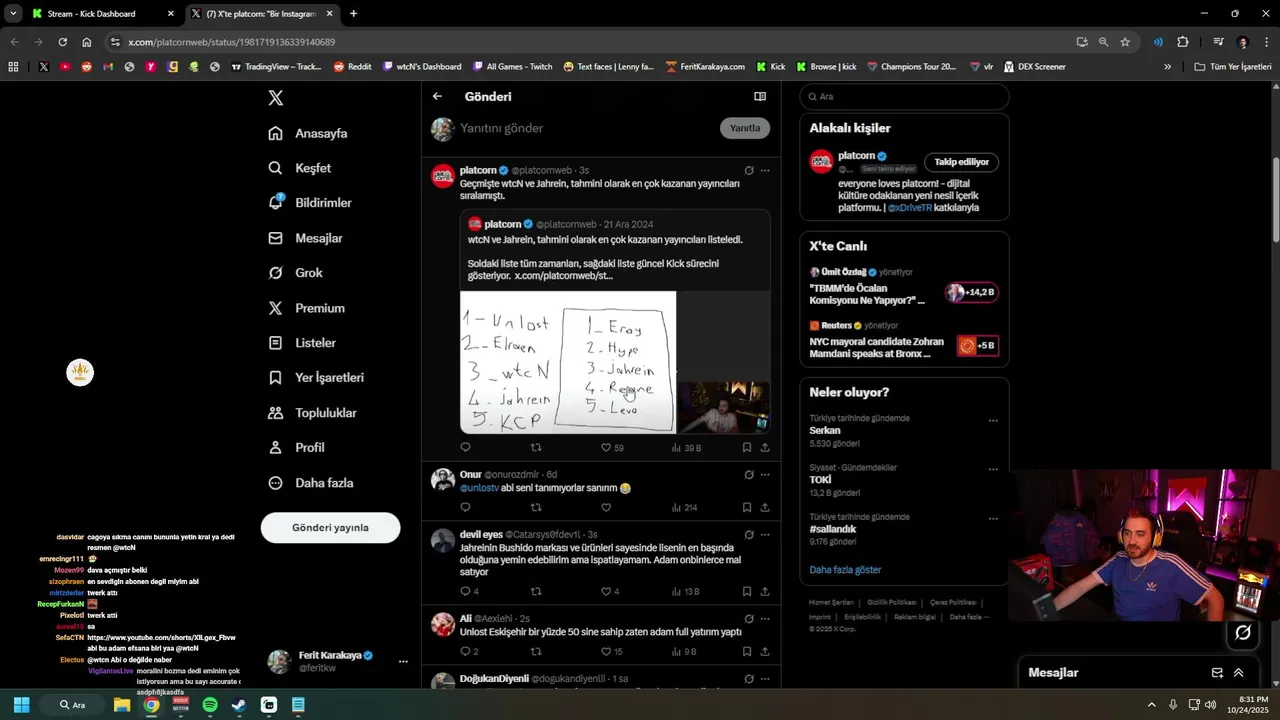Bookmark Onur's reply
The image size is (1280, 720).
(747, 508)
